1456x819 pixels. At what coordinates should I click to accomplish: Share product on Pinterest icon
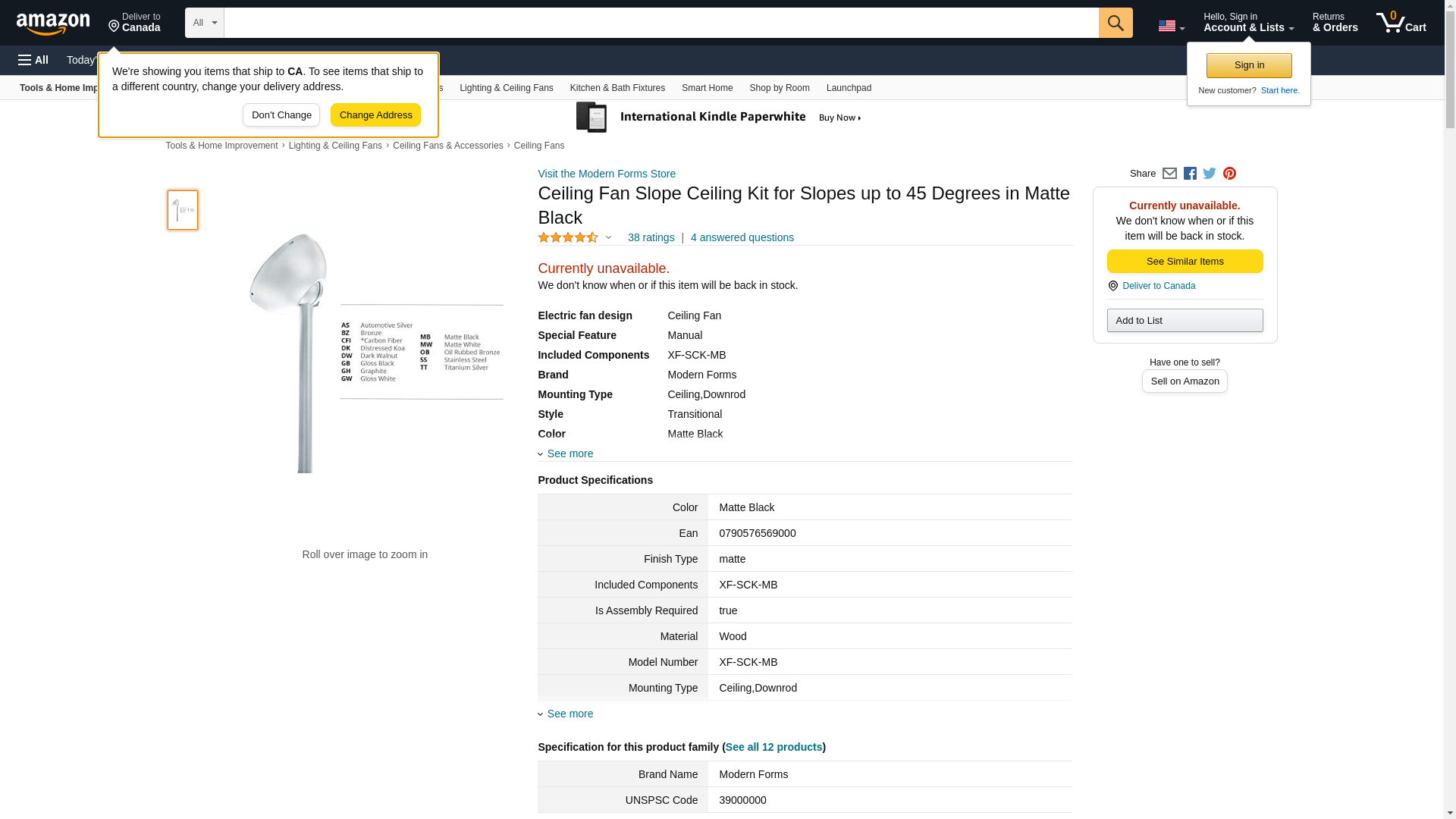tap(1229, 174)
